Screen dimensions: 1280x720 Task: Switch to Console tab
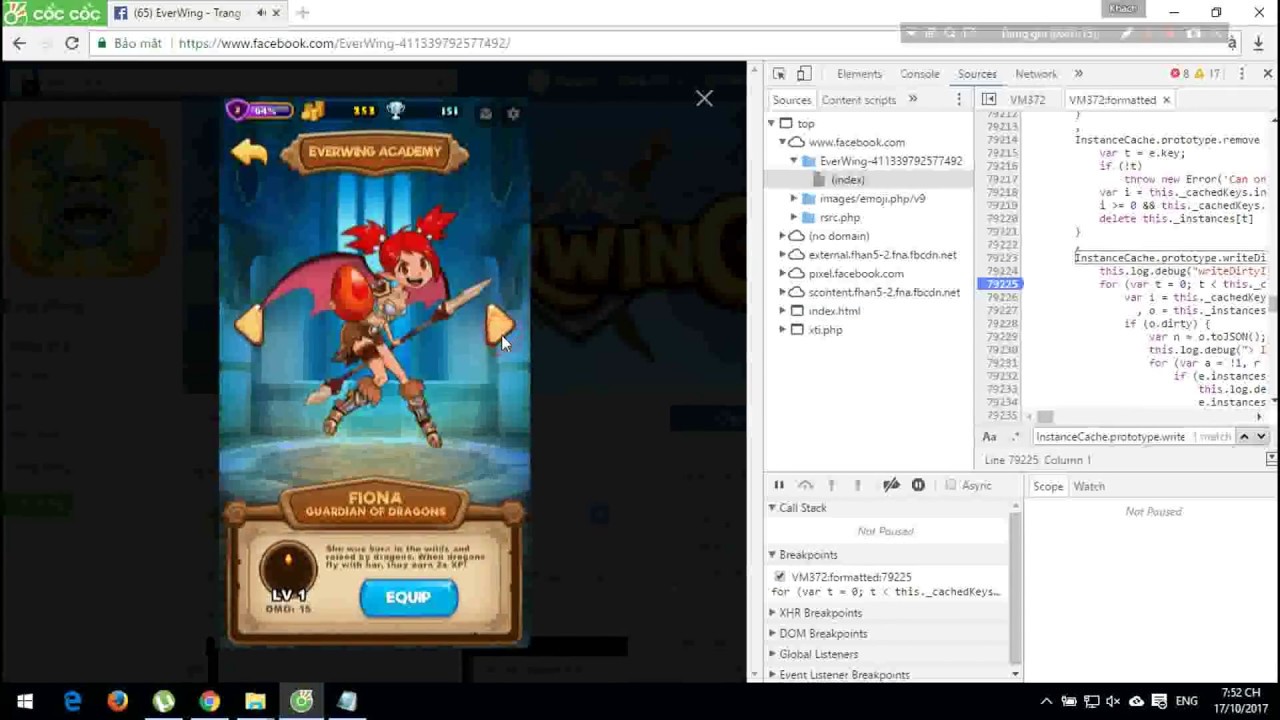919,74
